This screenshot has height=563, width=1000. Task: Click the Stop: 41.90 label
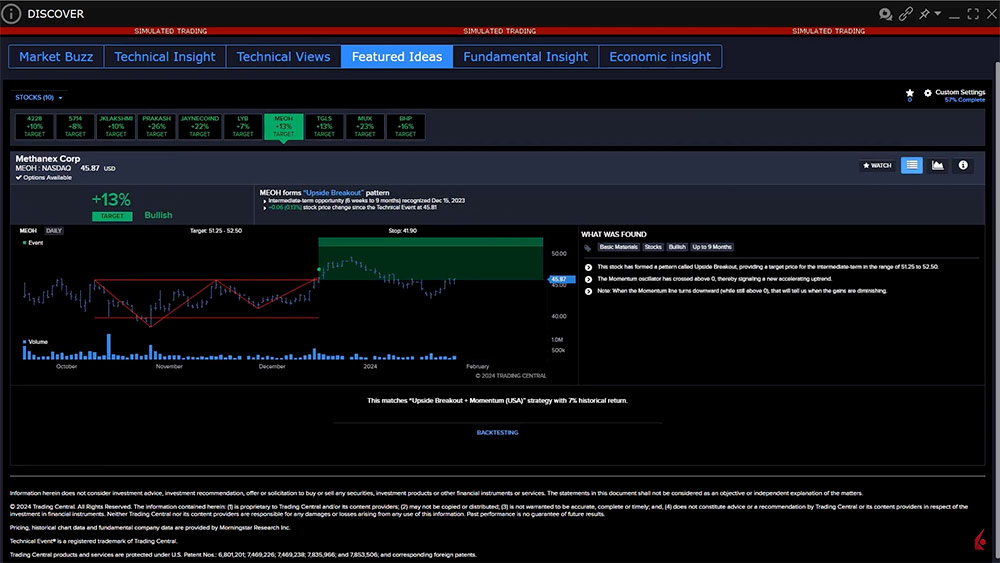pos(402,231)
